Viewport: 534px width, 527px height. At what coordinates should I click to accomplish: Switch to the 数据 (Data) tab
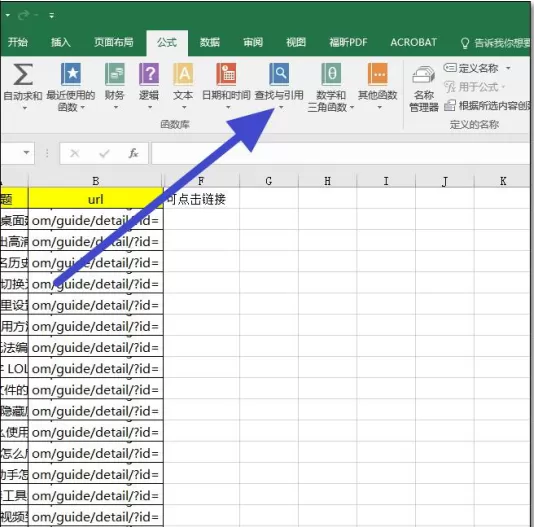click(210, 42)
